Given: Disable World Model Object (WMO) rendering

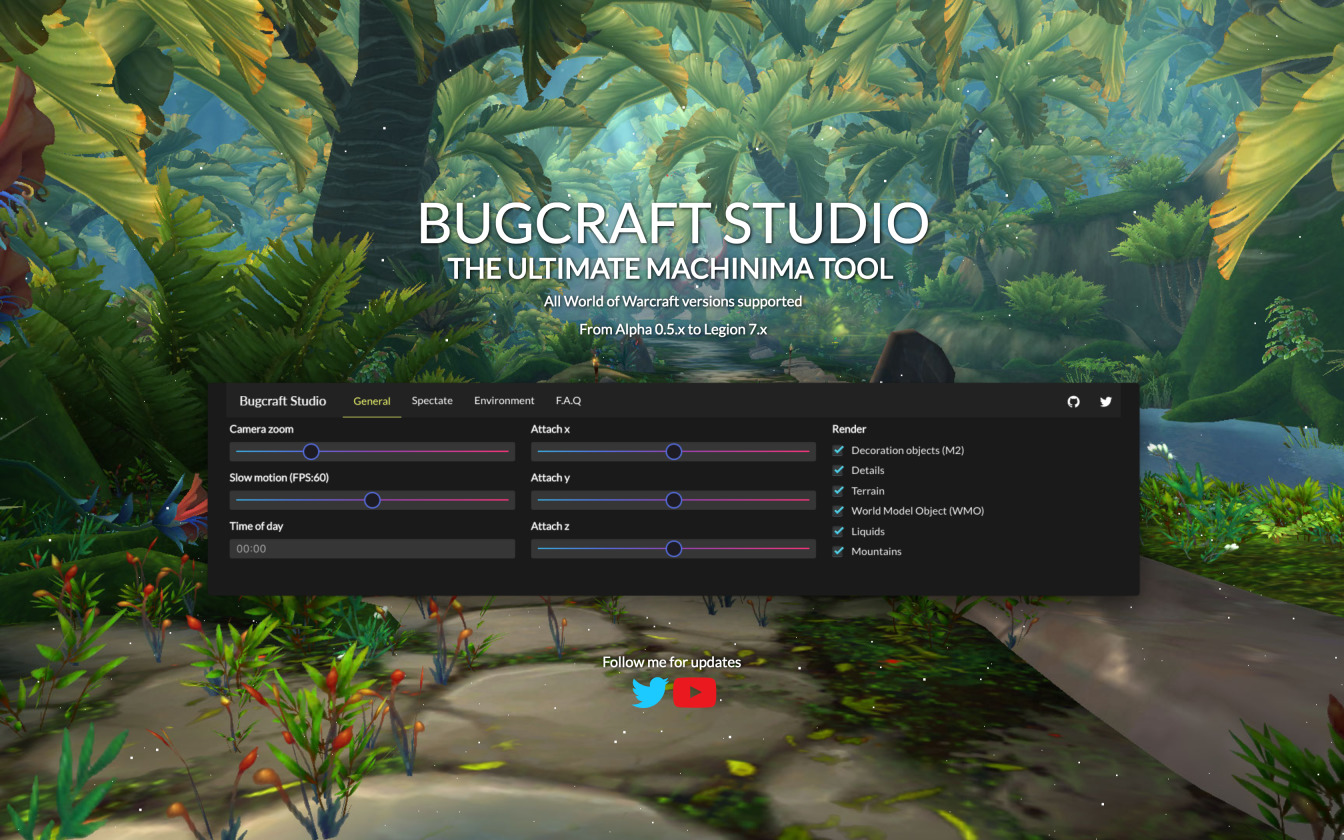Looking at the screenshot, I should [x=838, y=510].
